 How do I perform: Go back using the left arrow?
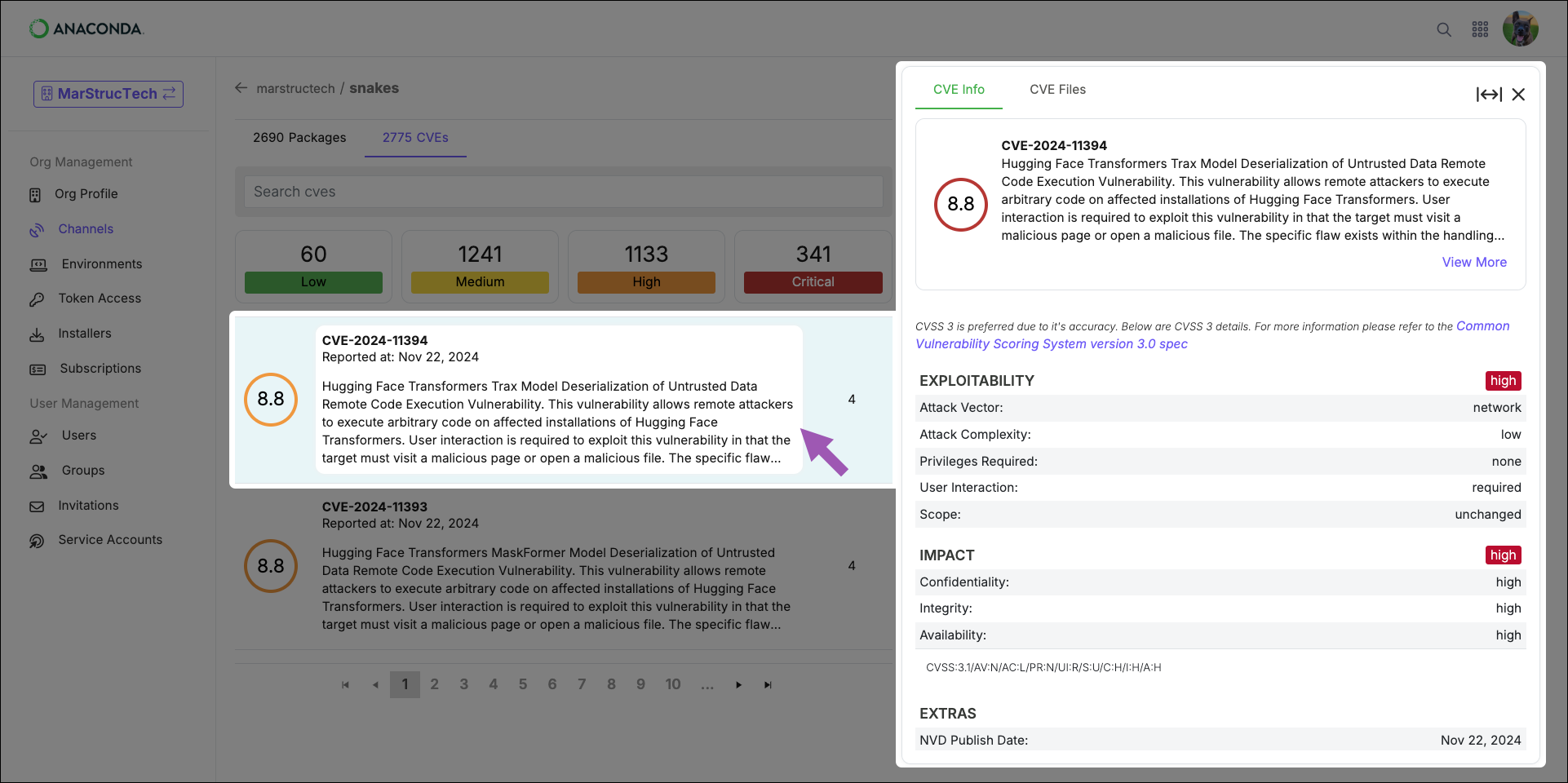[241, 88]
